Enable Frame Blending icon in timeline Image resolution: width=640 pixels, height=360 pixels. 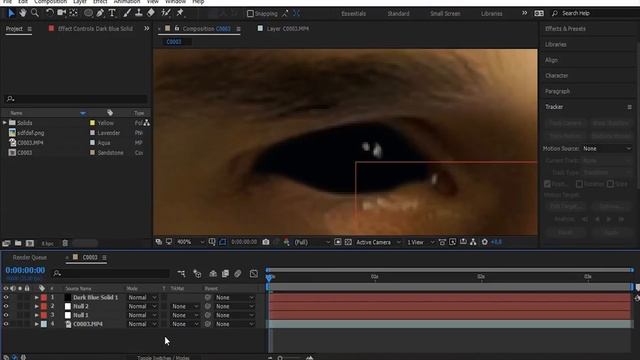click(x=225, y=273)
